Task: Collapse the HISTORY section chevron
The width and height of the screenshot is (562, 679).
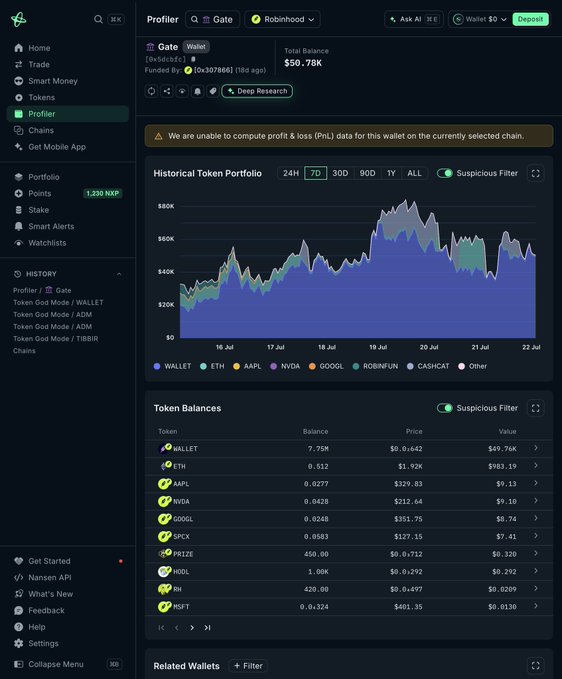Action: click(x=119, y=274)
